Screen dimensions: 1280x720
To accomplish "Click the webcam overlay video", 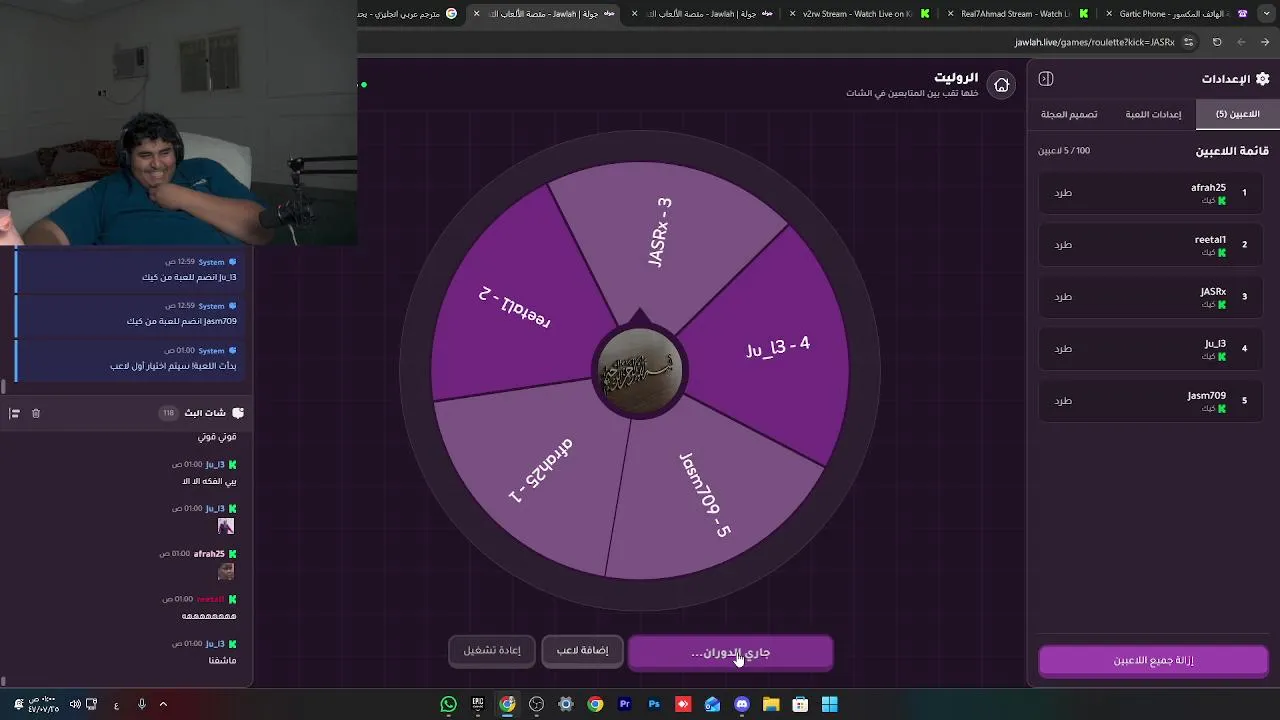I will [178, 122].
